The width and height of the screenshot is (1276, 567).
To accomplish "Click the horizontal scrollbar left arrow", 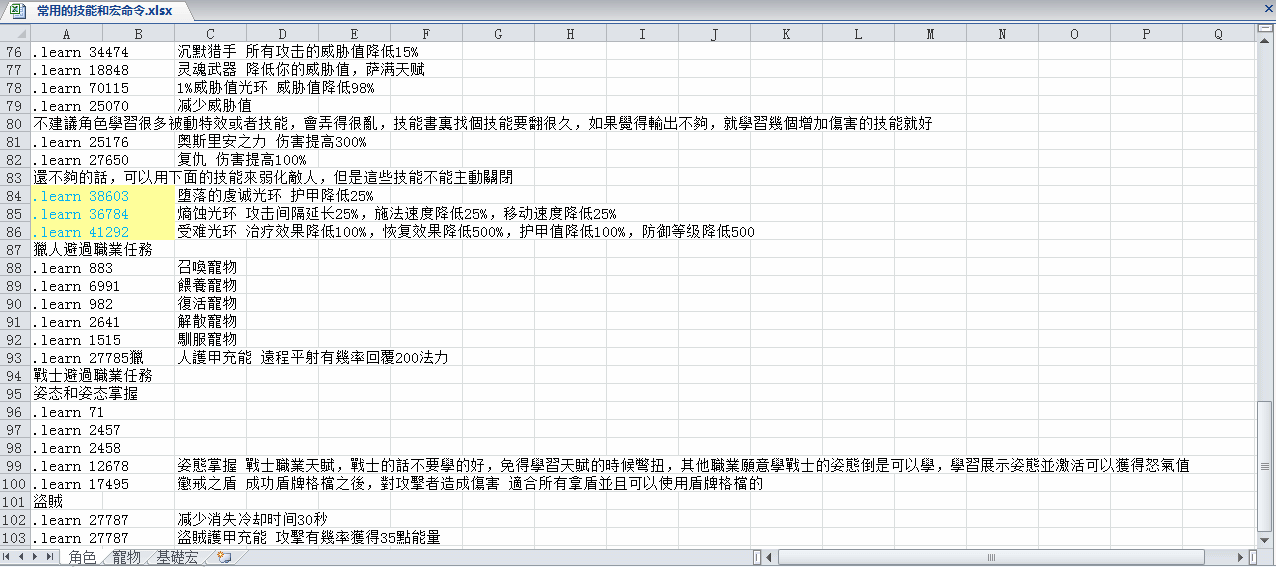I will pos(769,557).
